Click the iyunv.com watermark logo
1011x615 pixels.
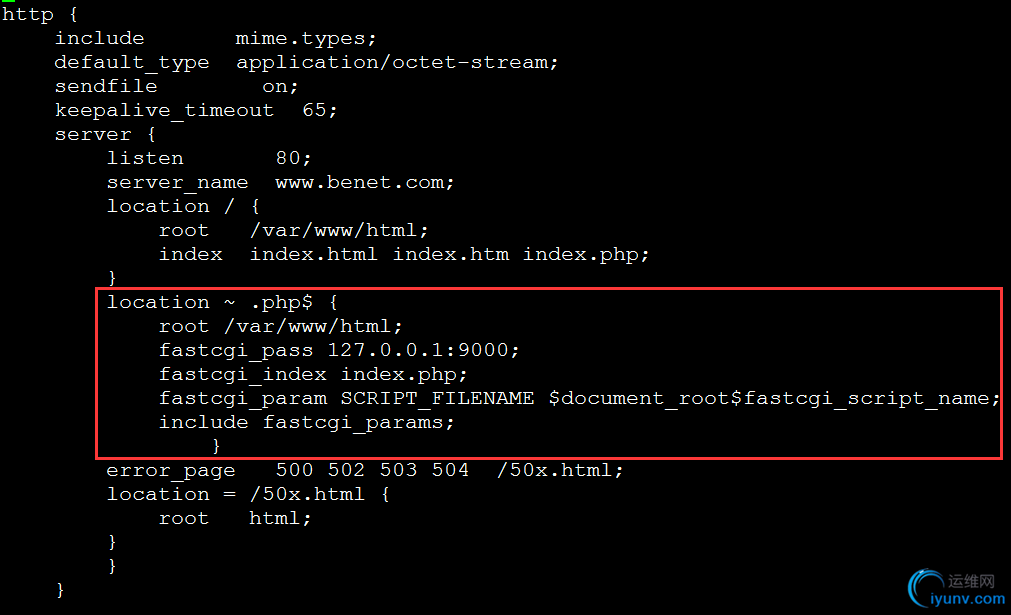pos(956,589)
